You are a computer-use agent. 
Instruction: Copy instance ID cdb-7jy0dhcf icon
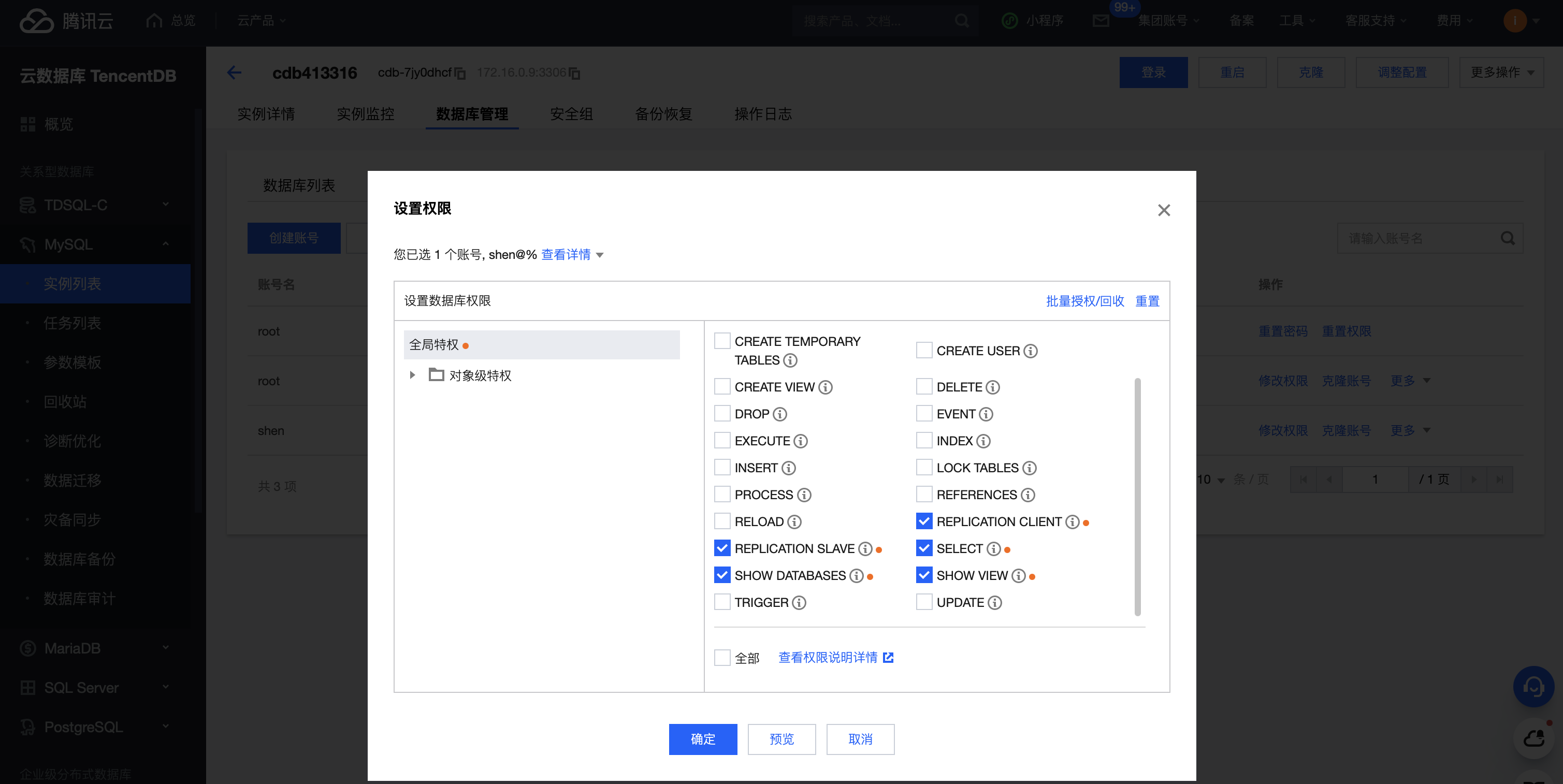[x=460, y=74]
